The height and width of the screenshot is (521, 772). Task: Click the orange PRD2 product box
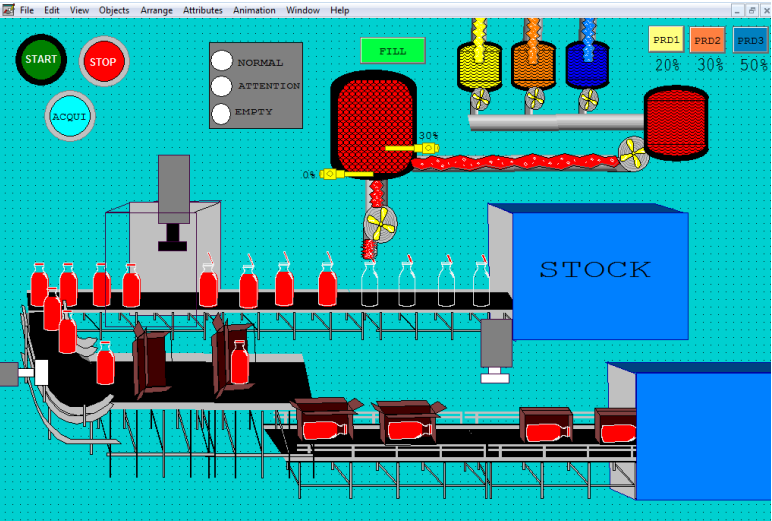click(x=708, y=41)
